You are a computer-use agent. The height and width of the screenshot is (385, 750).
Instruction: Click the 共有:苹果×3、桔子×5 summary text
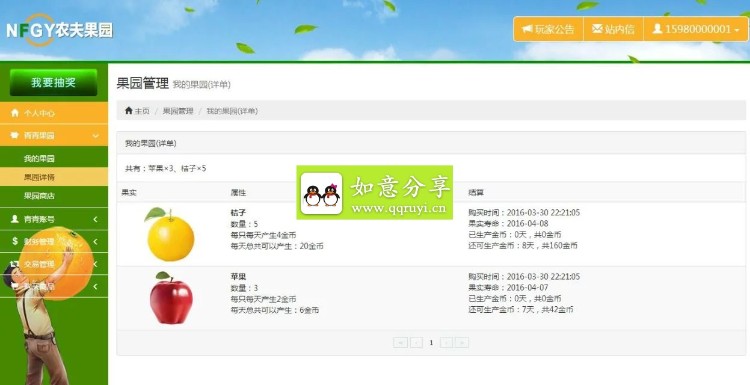[165, 168]
